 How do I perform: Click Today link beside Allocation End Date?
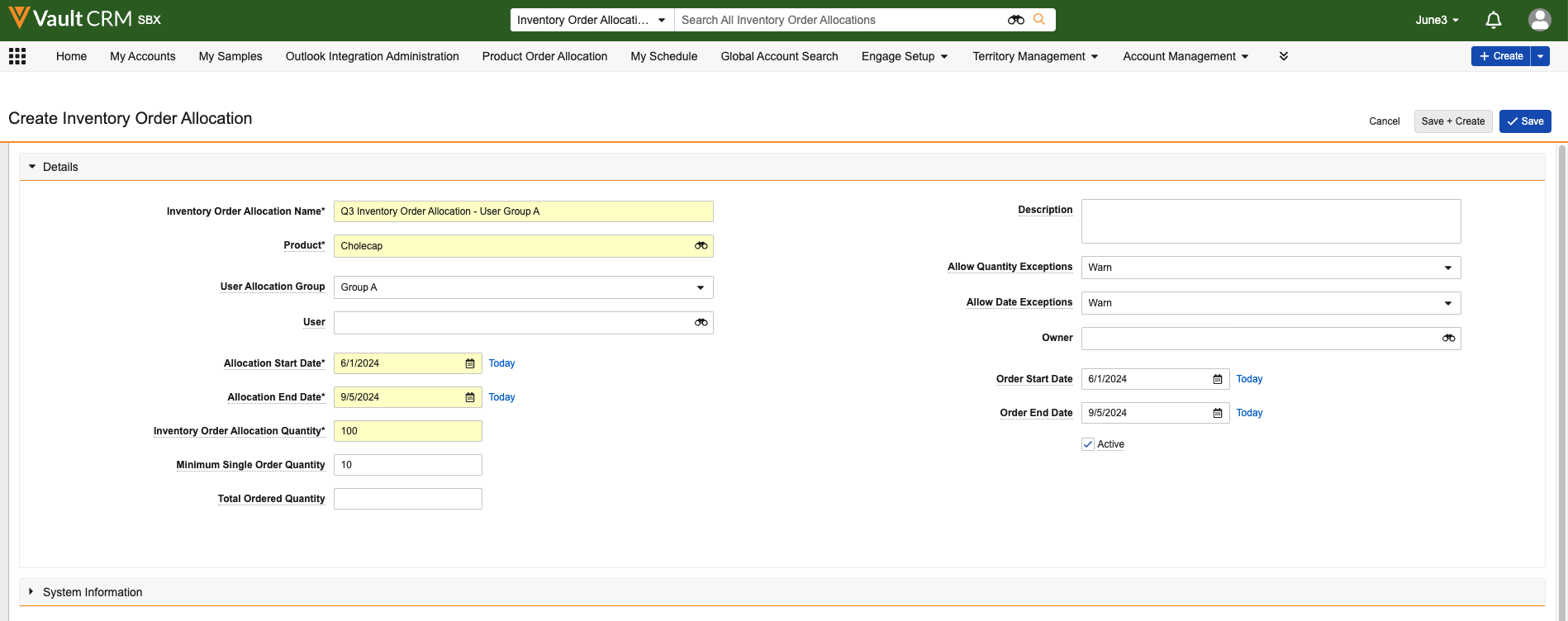(x=501, y=397)
